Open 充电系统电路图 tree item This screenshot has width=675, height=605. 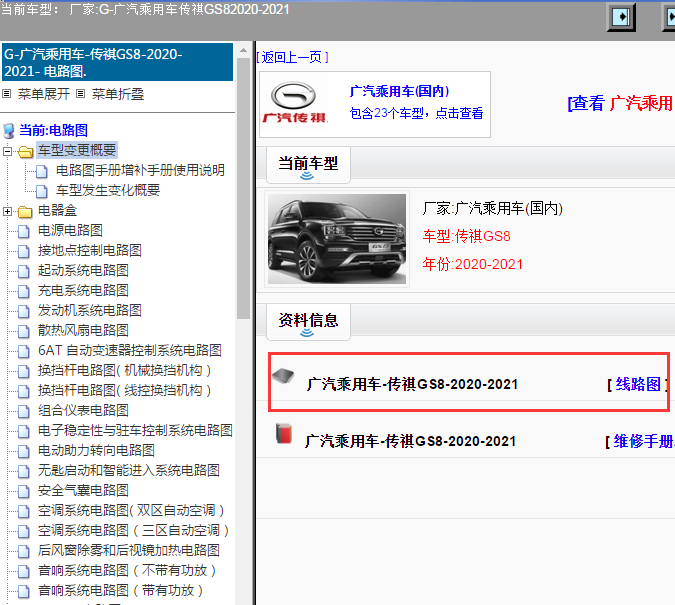point(83,290)
